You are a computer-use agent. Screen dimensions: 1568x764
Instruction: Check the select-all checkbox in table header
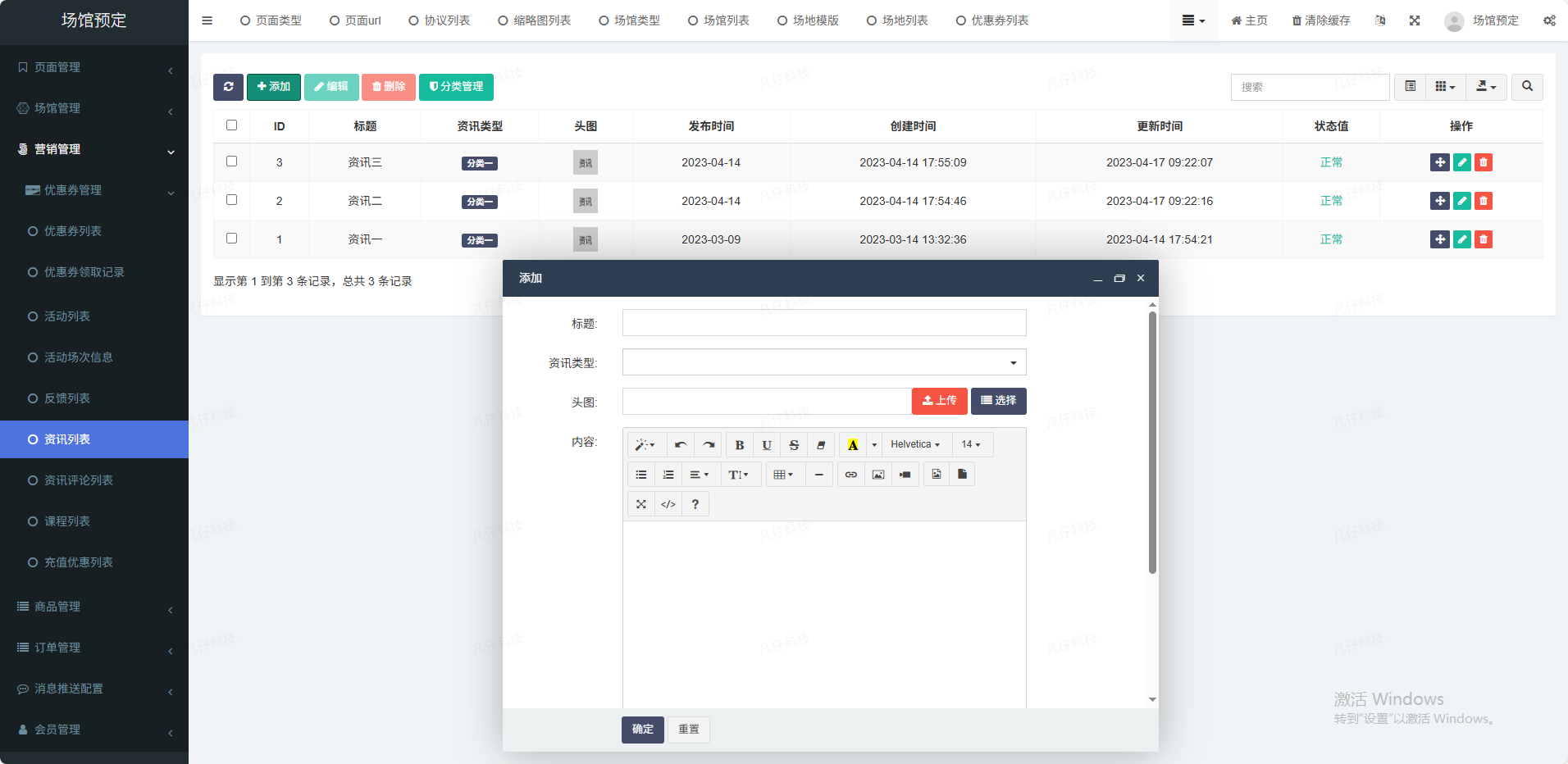tap(231, 125)
